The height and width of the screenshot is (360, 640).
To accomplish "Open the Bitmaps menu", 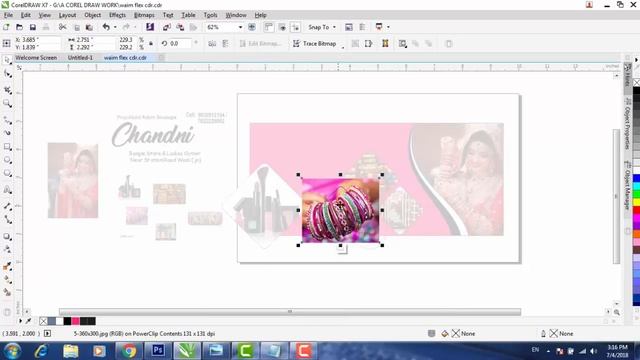I will [x=144, y=15].
